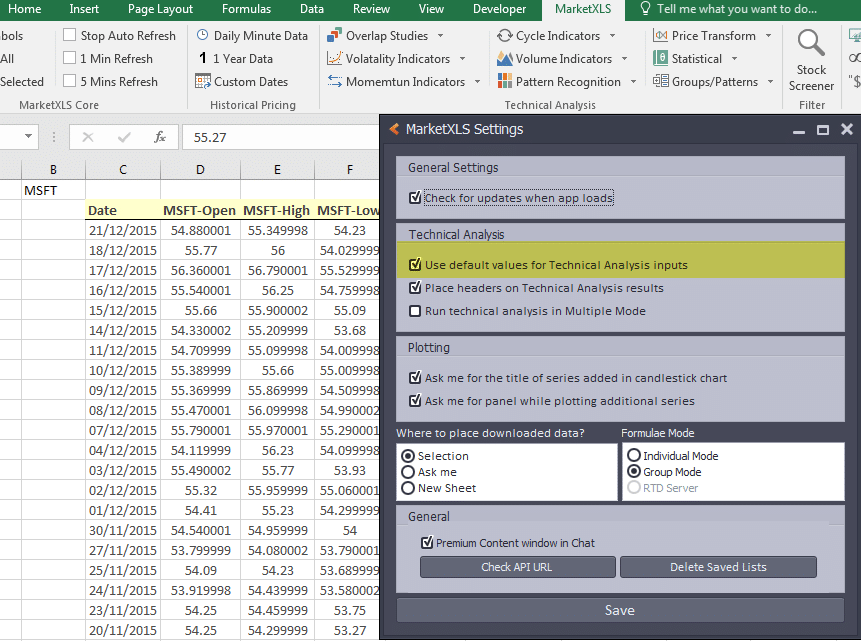Click the Cycle Indicators icon
The image size is (861, 641).
pyautogui.click(x=505, y=36)
